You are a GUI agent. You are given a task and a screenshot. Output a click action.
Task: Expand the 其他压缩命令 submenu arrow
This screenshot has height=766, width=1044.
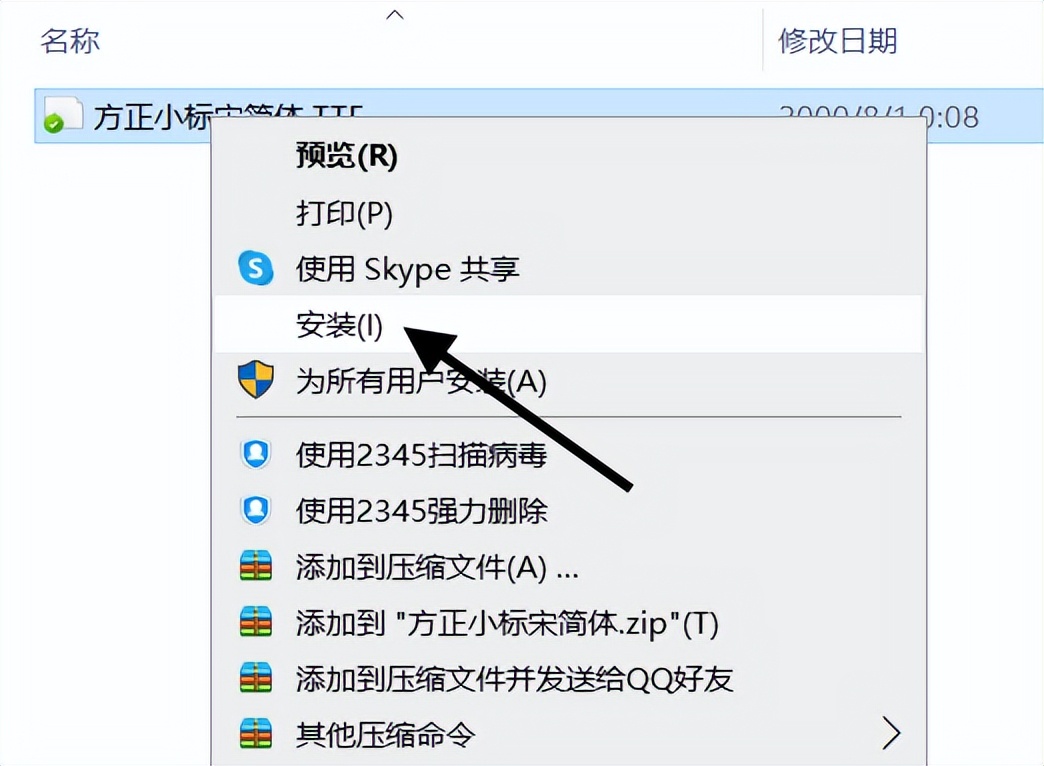click(891, 733)
